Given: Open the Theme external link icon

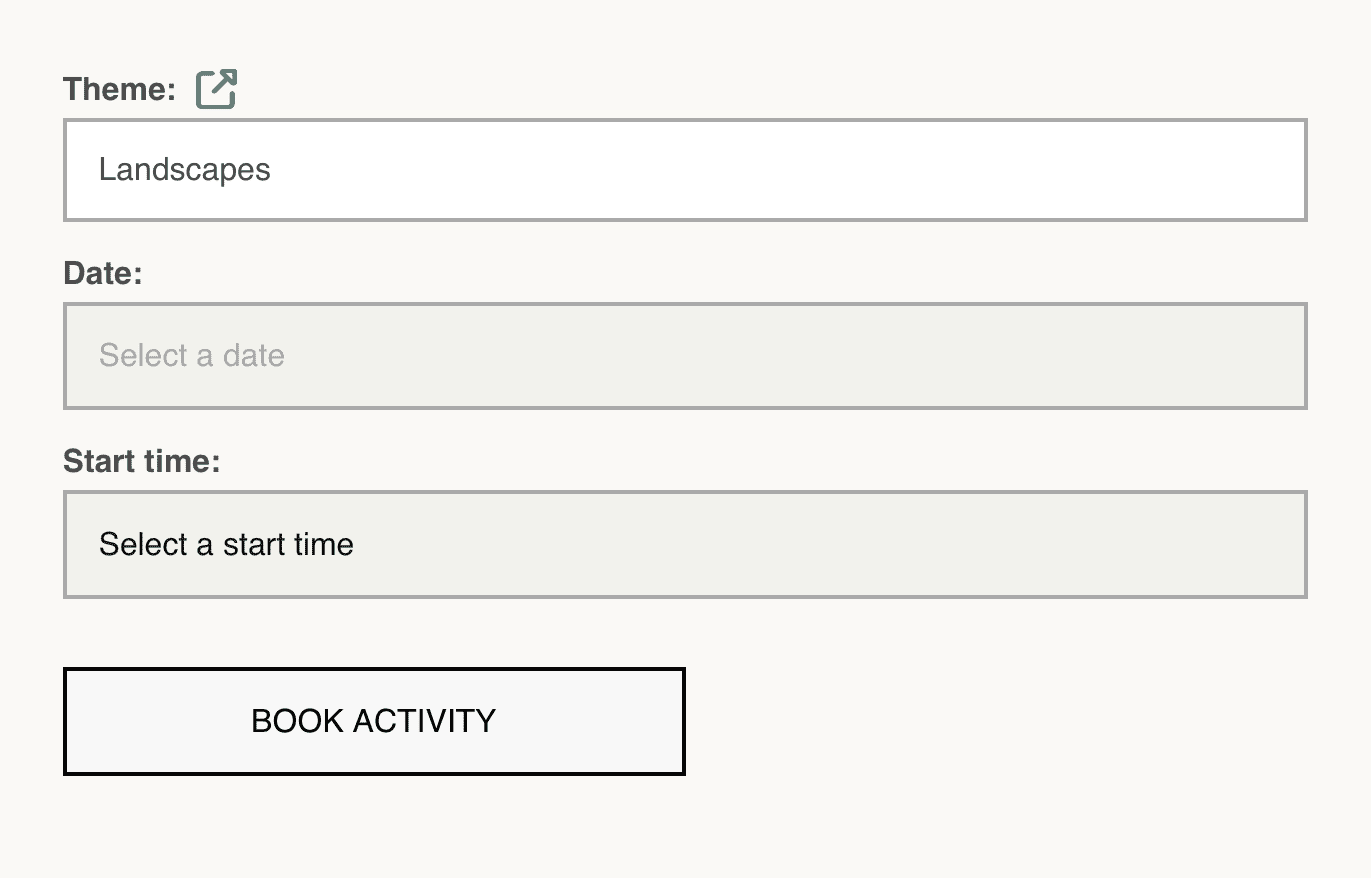Looking at the screenshot, I should tap(216, 89).
